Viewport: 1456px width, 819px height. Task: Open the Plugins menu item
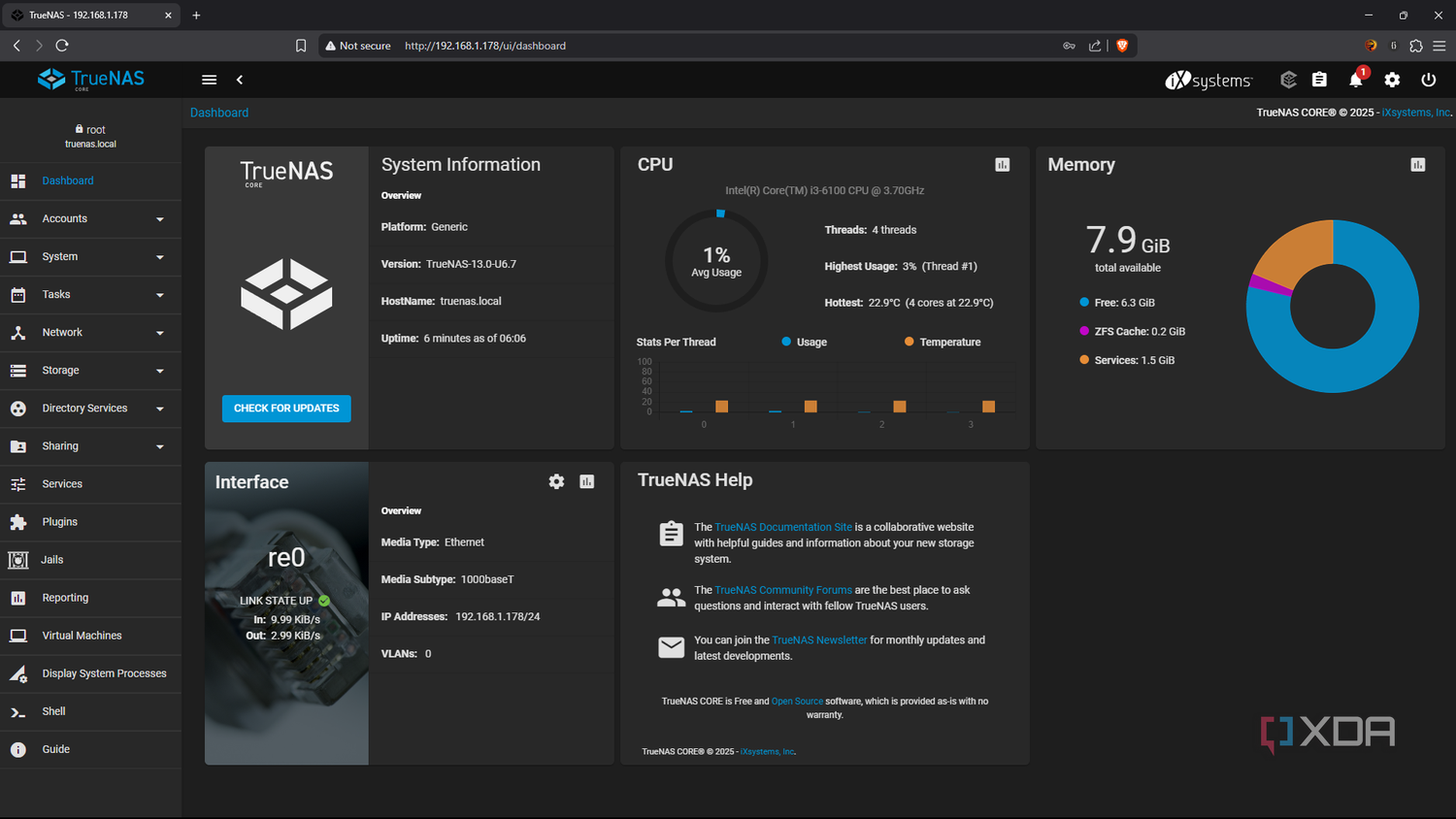click(90, 522)
